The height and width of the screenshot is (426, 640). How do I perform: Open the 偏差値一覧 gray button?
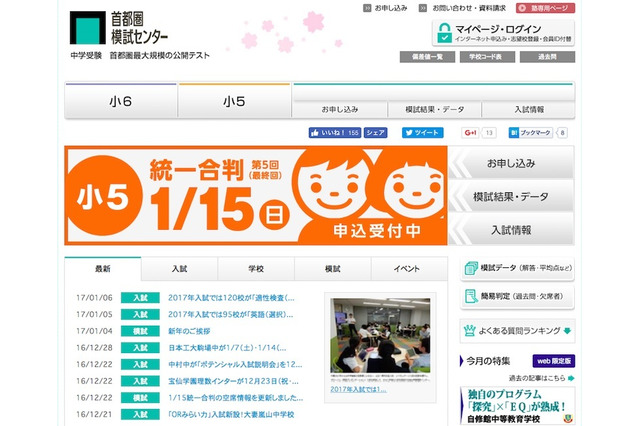coord(427,57)
